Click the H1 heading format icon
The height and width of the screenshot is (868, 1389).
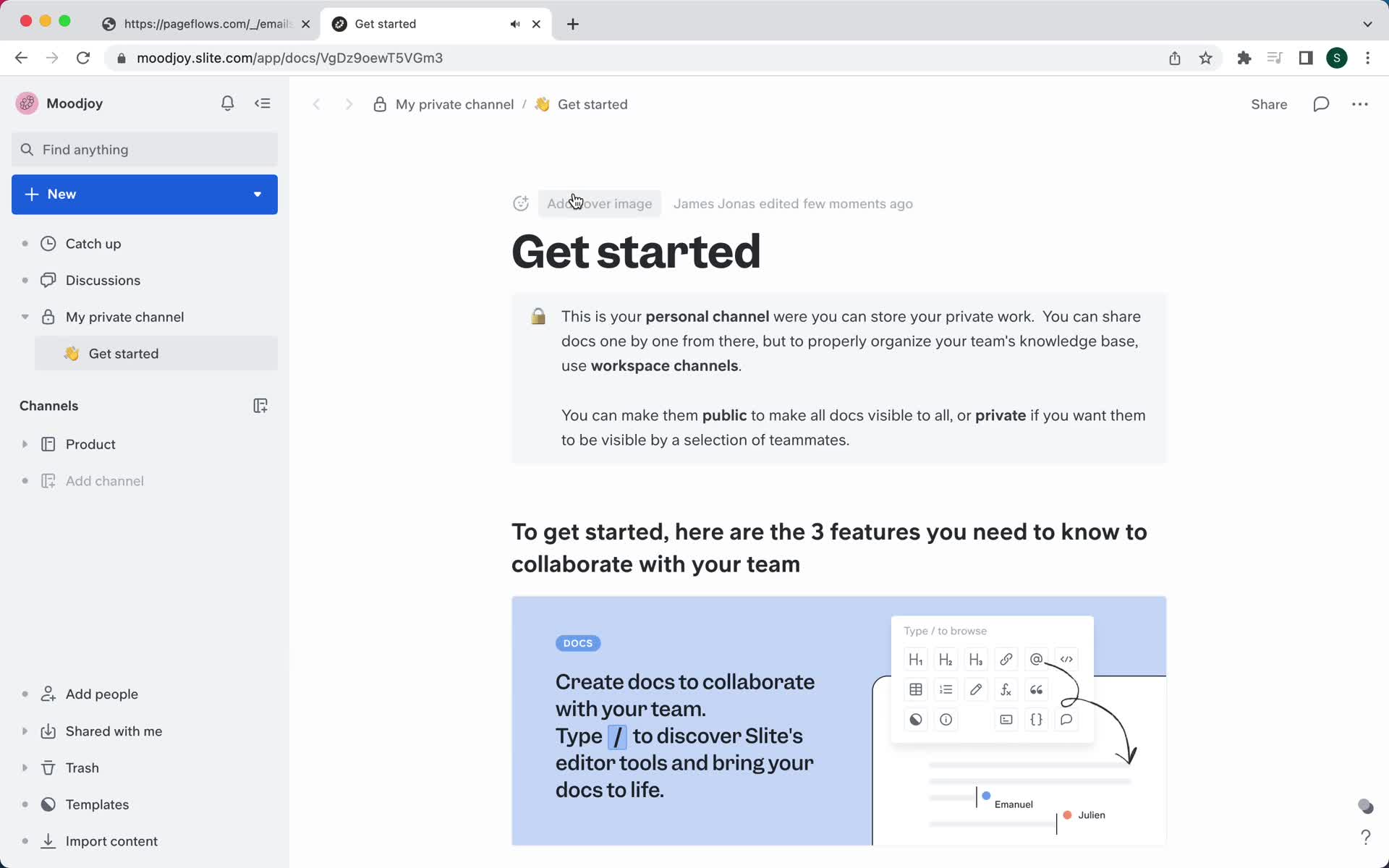(x=915, y=658)
